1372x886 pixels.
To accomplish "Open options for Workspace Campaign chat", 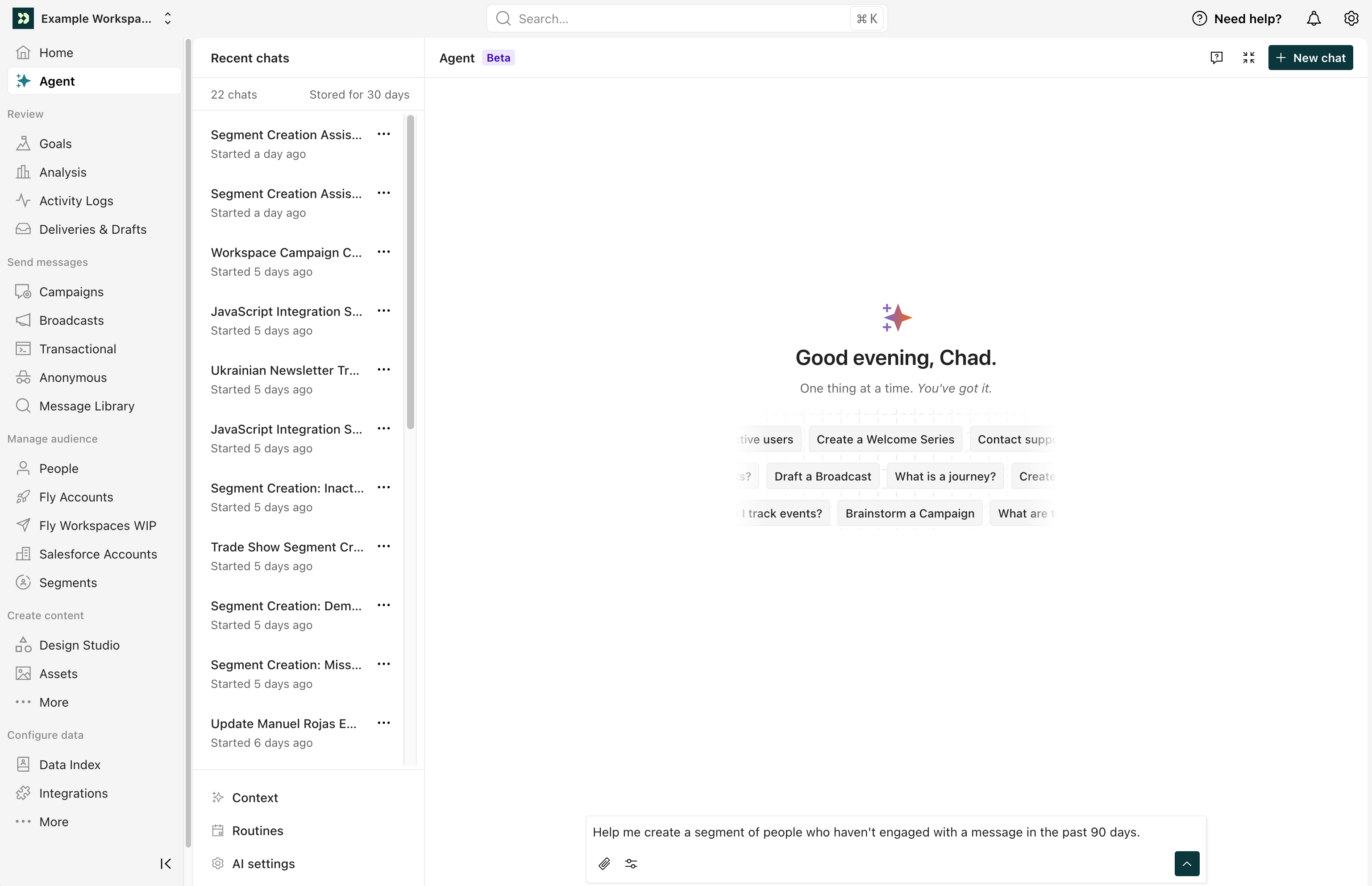I will tap(383, 252).
